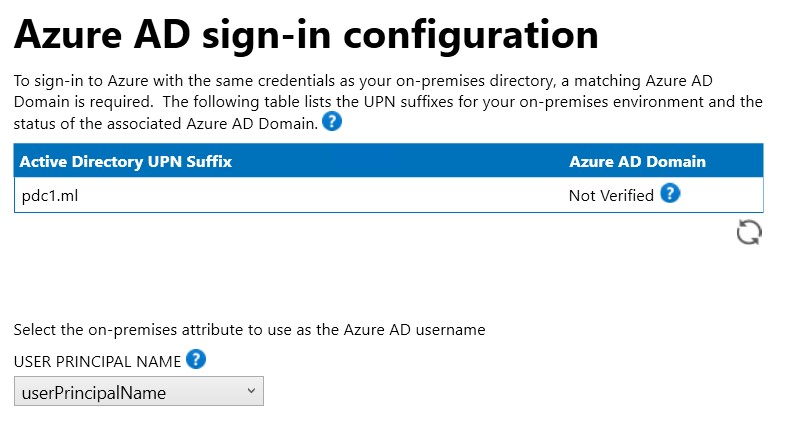This screenshot has height=431, width=812.
Task: Select the Azure AD Domain column header
Action: point(637,162)
